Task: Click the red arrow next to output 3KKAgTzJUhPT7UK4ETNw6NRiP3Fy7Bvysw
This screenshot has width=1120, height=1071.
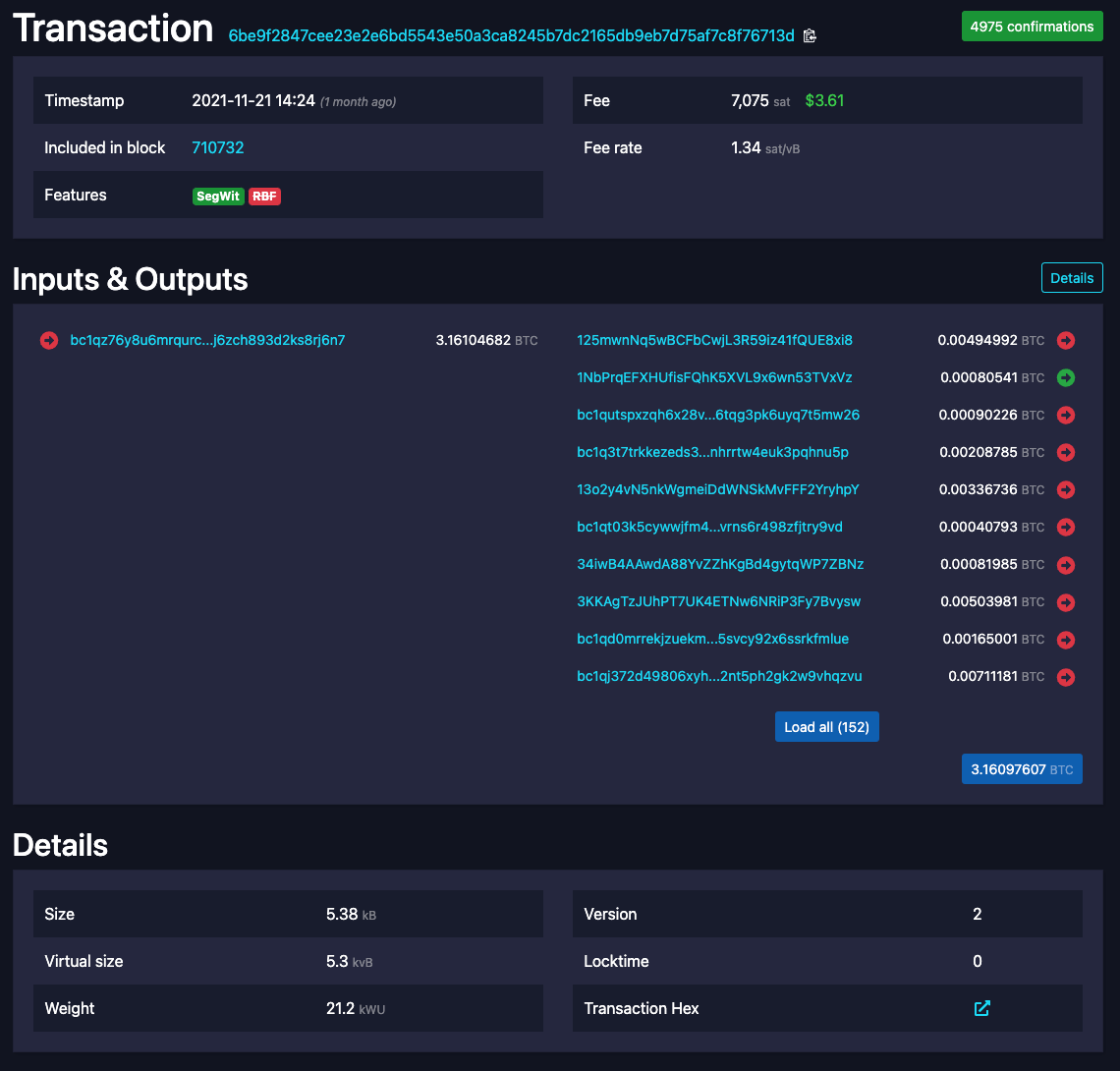Action: coord(1065,602)
